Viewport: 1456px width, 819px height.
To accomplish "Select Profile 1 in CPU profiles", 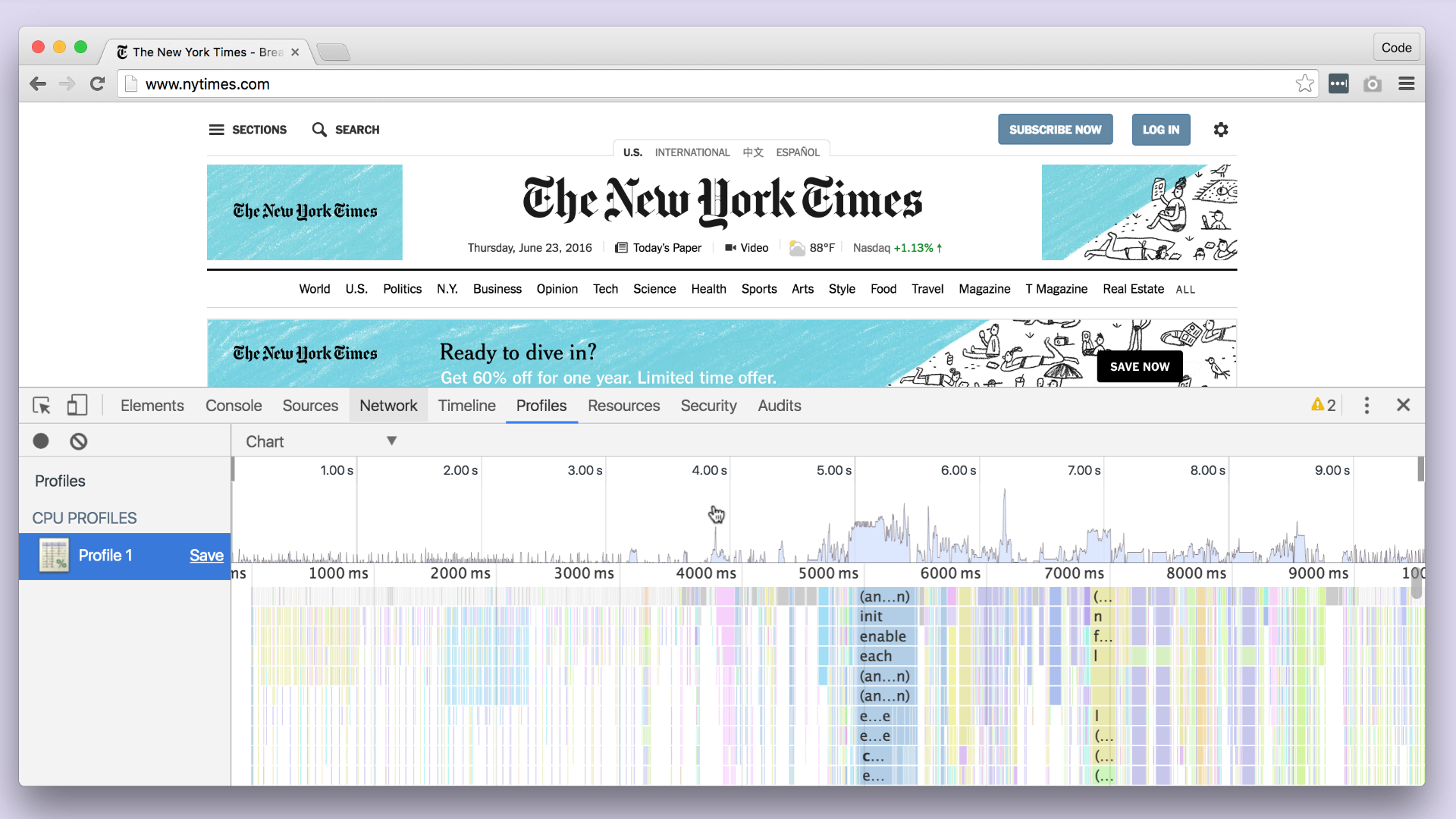I will (124, 556).
